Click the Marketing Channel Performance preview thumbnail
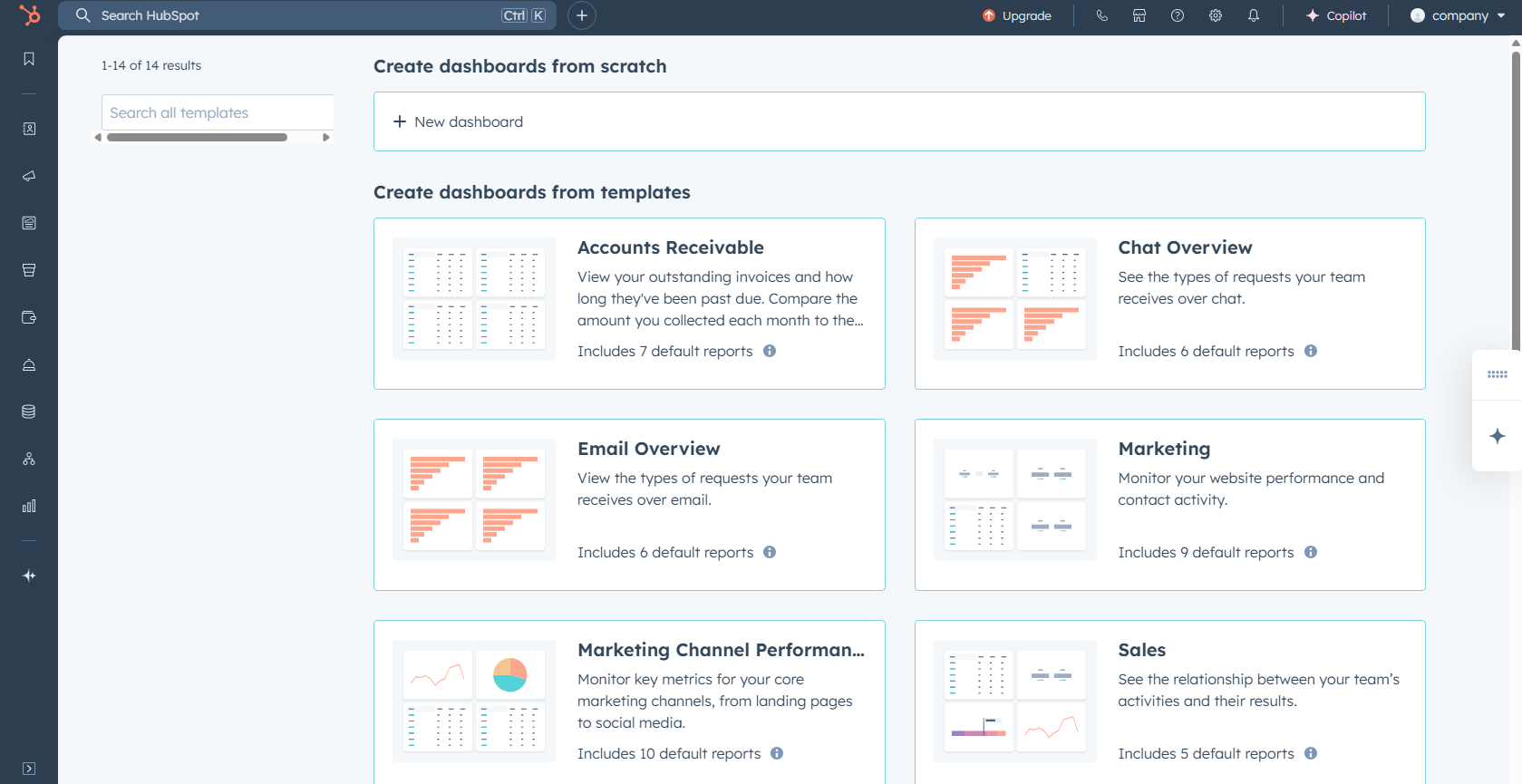Viewport: 1522px width, 784px height. (474, 701)
